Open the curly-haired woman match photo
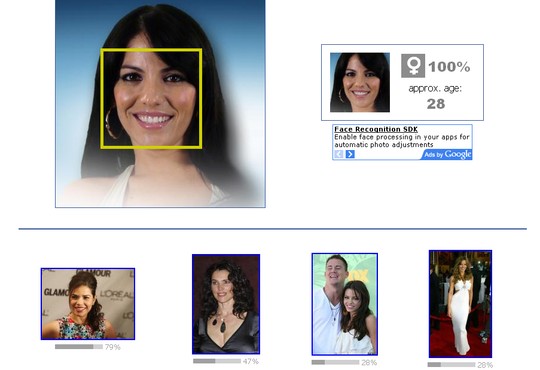540x370 pixels. [226, 304]
